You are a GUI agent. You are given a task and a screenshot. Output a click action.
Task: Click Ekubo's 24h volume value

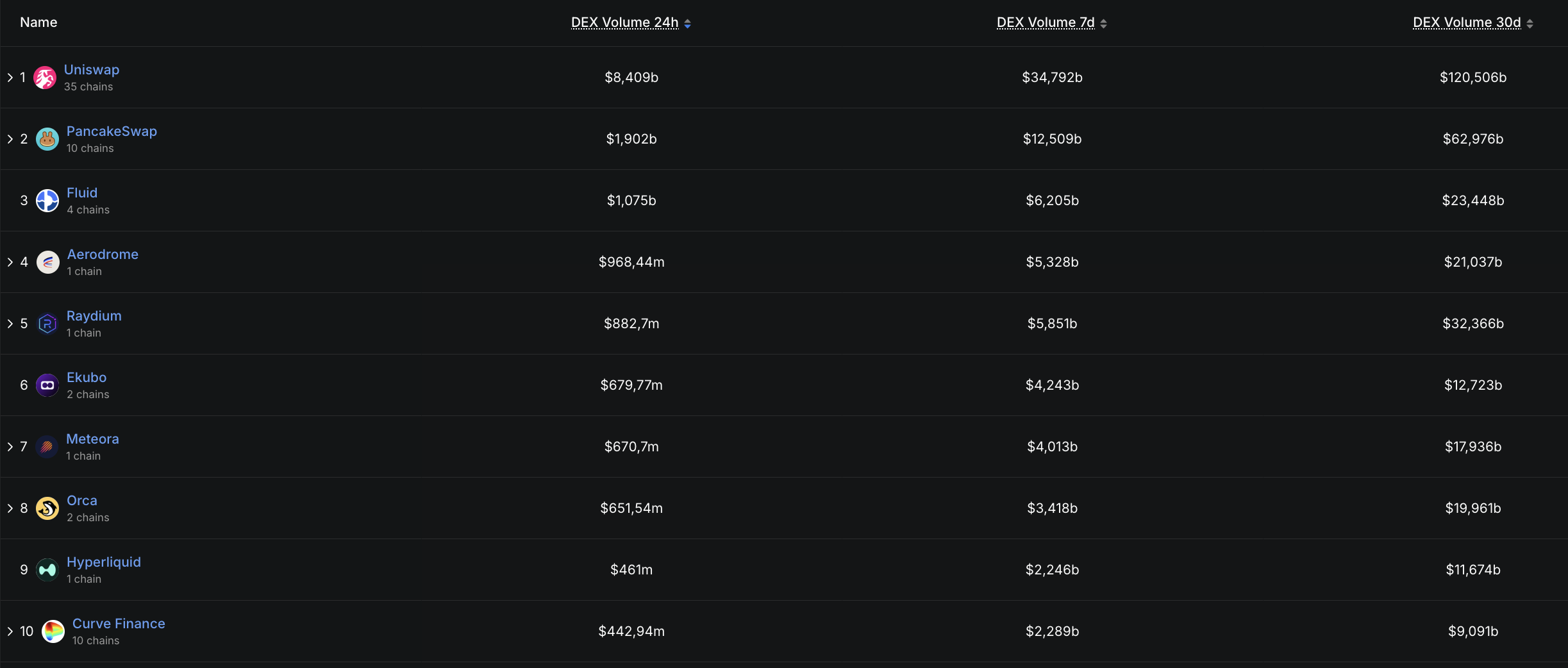631,385
